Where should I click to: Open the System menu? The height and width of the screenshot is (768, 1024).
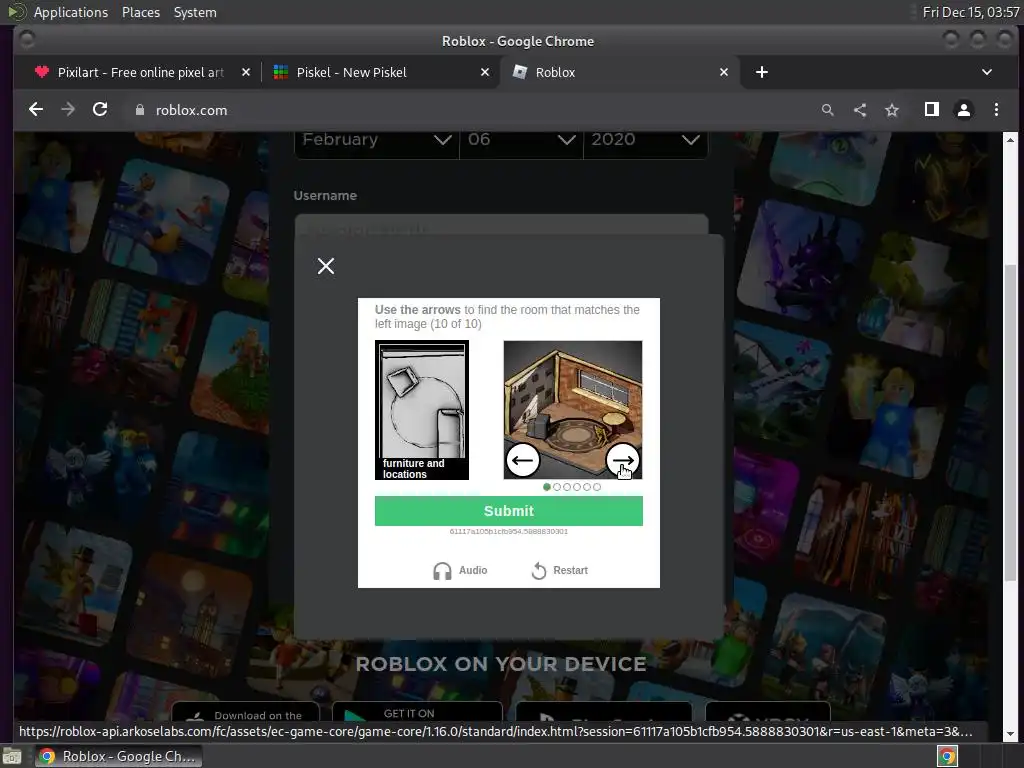[195, 12]
